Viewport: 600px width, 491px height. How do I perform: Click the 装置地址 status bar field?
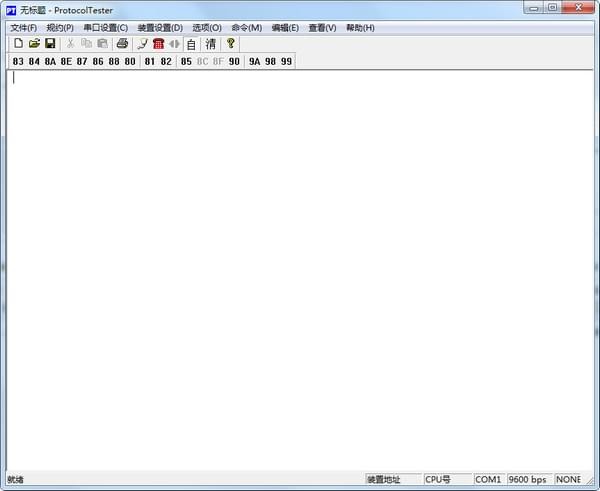[393, 479]
